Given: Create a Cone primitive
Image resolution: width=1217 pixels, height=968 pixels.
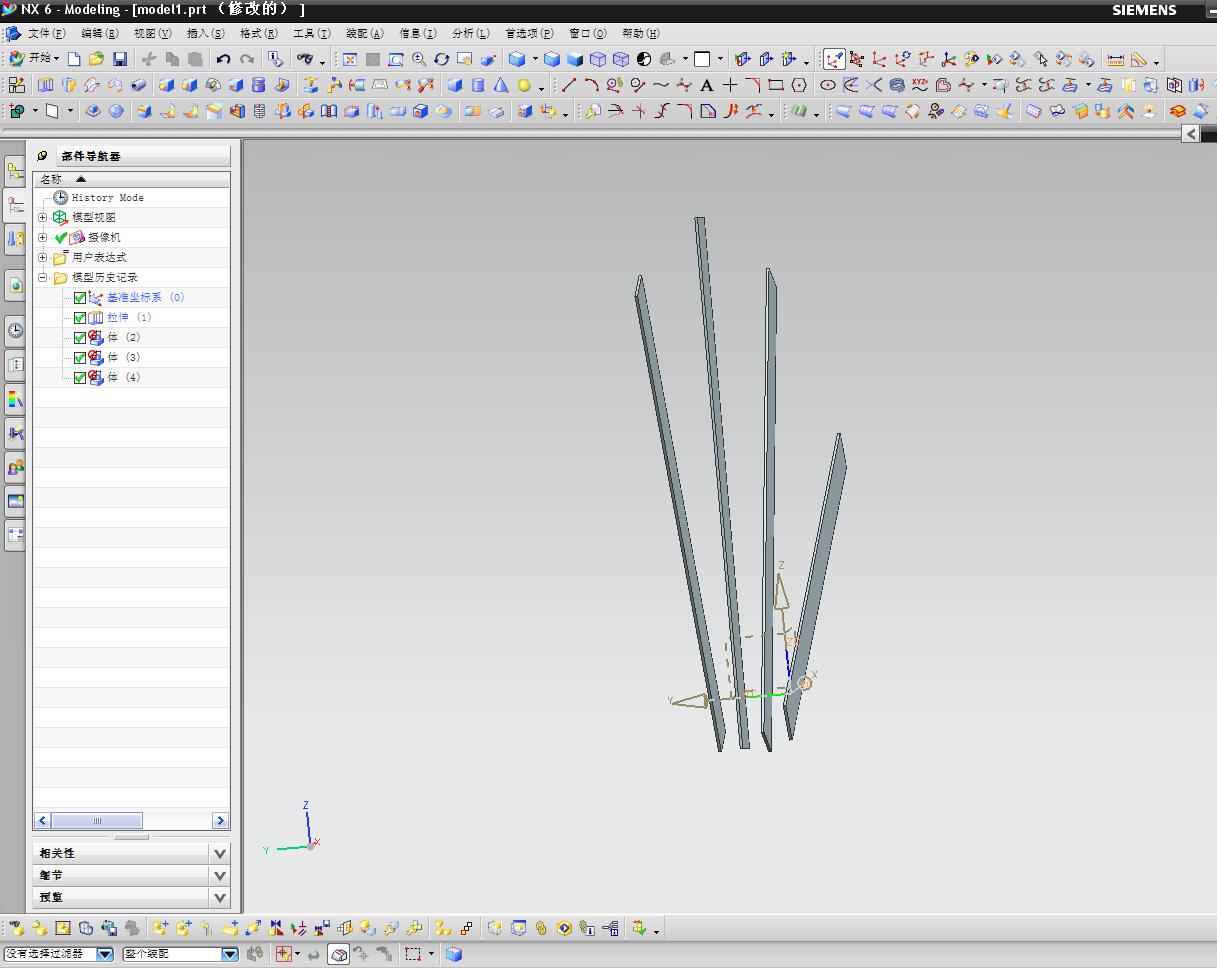Looking at the screenshot, I should [x=501, y=85].
